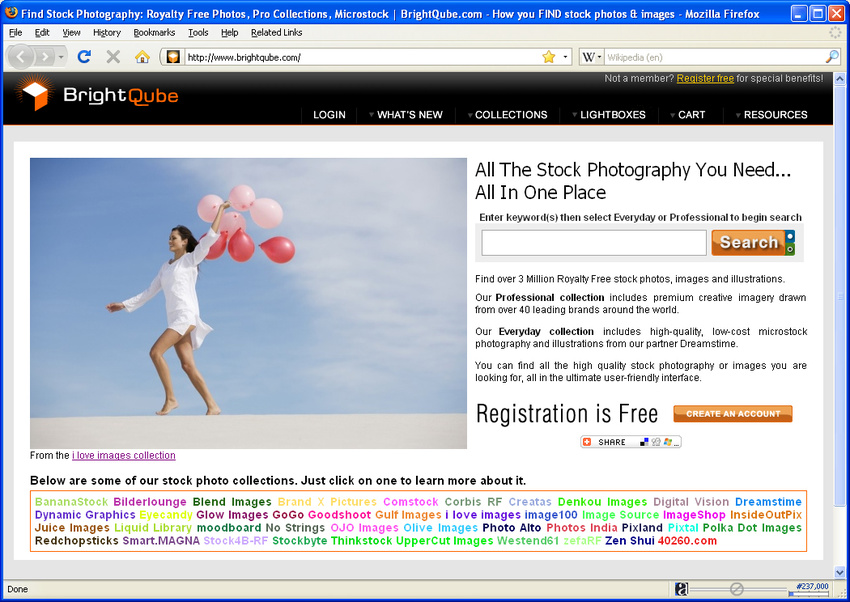Open the Related Links menu
The width and height of the screenshot is (850, 602).
click(276, 33)
